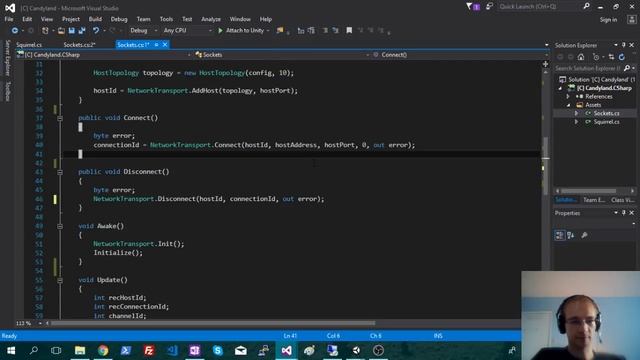Viewport: 640px width, 360px height.
Task: Click the Save floppy disk icon
Action: (x=71, y=31)
